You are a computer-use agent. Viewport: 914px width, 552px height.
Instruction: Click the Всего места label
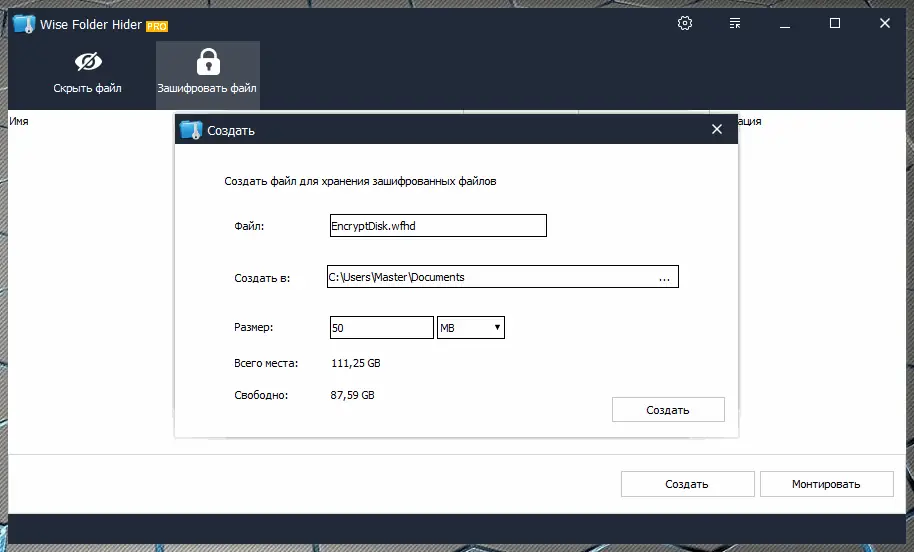266,363
